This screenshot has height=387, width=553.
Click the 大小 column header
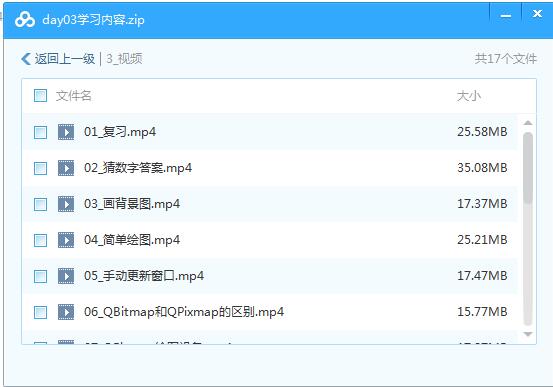[x=469, y=96]
